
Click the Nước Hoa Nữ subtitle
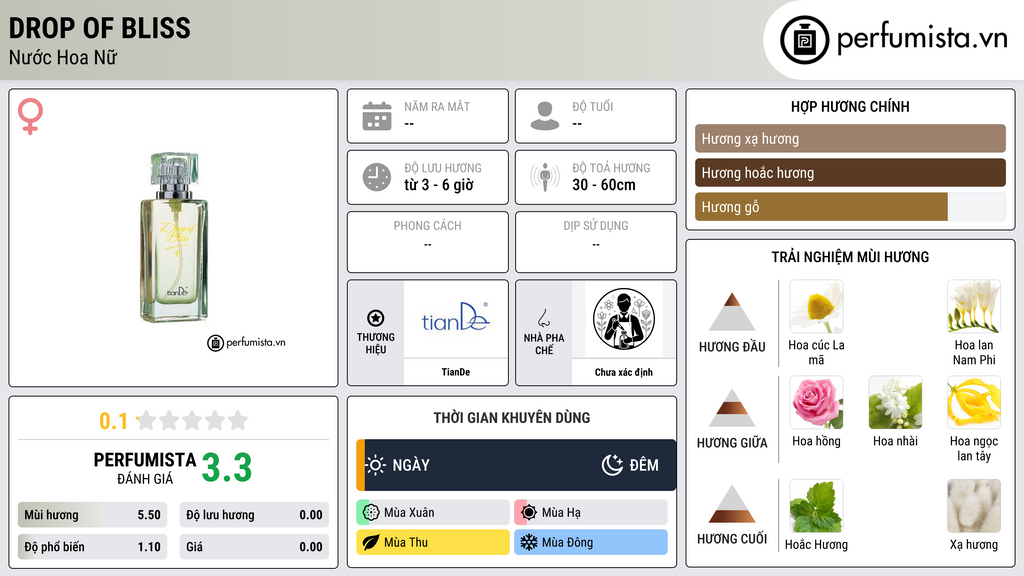pyautogui.click(x=63, y=57)
